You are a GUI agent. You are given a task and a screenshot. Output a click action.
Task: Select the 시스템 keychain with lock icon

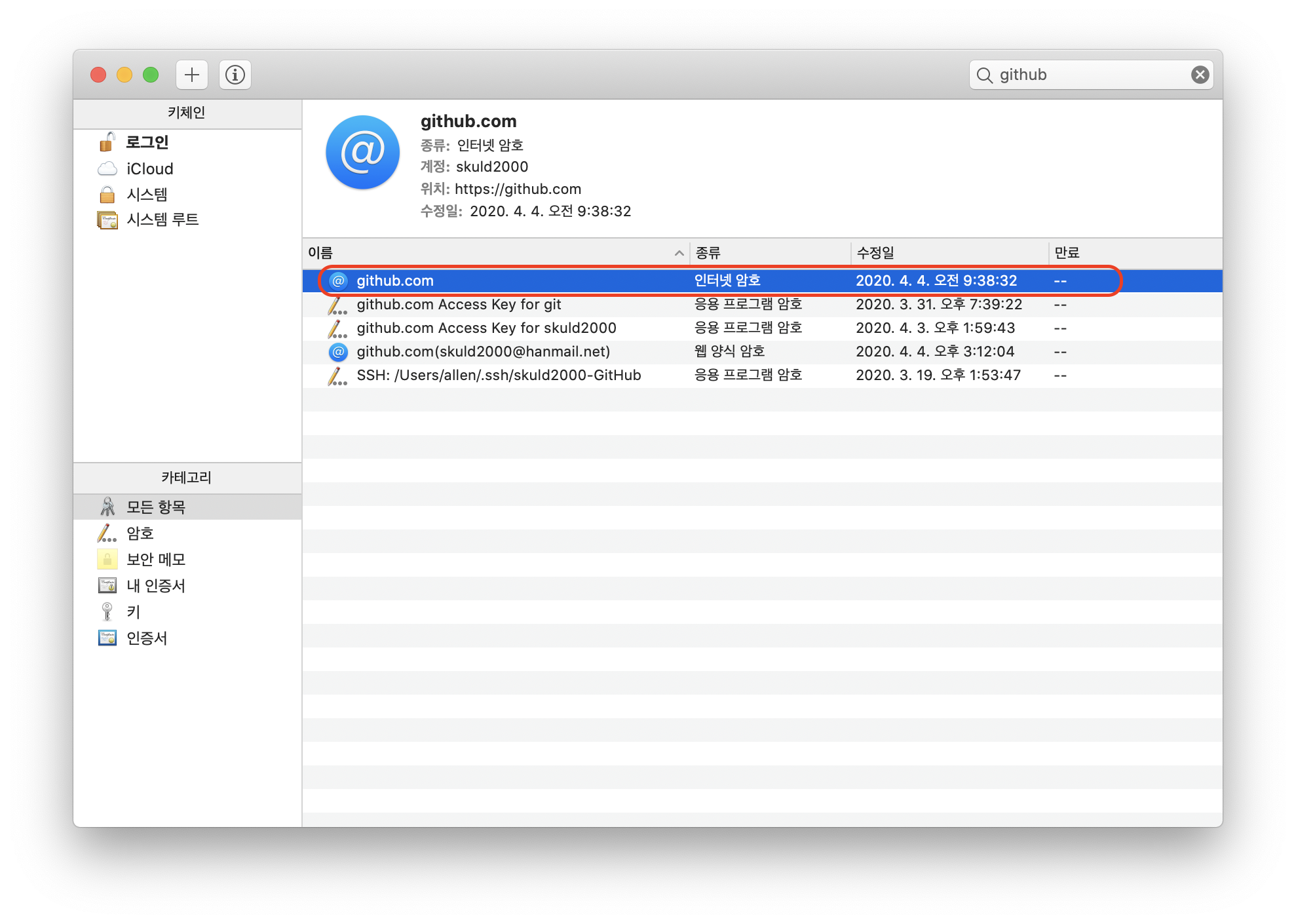(x=147, y=195)
